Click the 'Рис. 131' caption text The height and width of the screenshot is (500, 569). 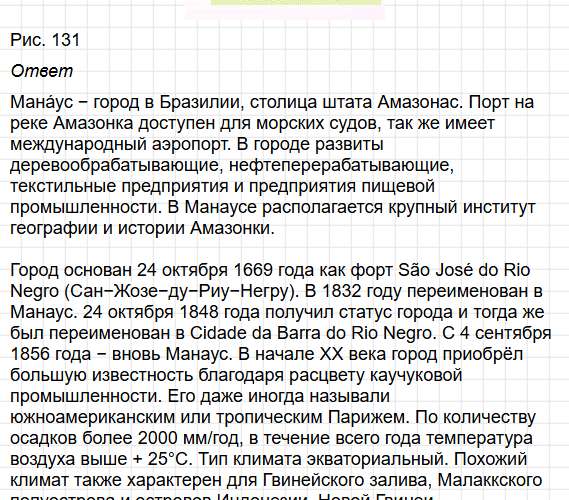45,40
